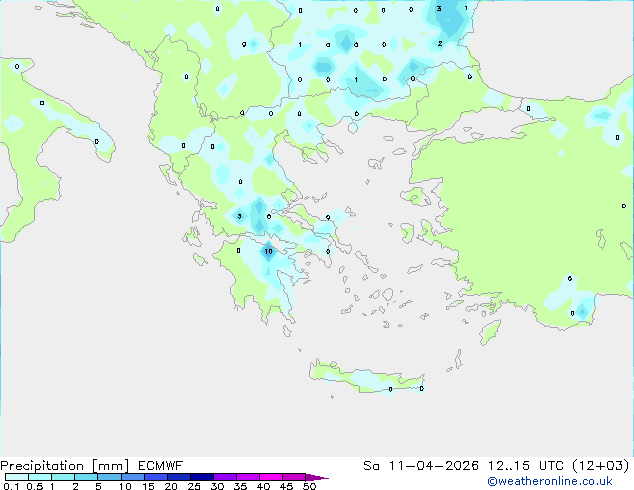Click the '2' precipitation value on the map
634x490 pixels.
click(440, 44)
